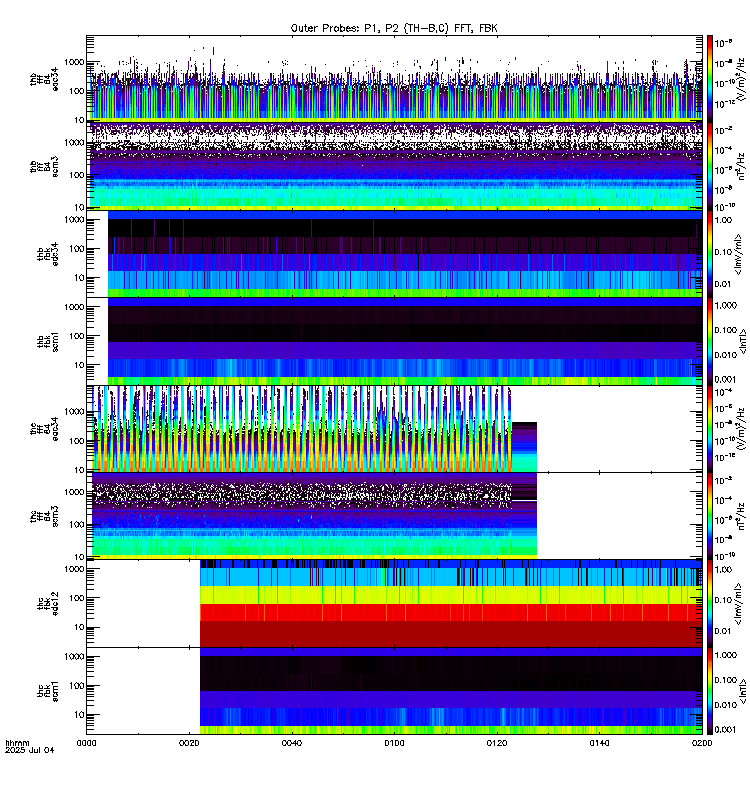Click the '0140' time axis label
Image resolution: width=750 pixels, height=800 pixels.
click(x=599, y=743)
